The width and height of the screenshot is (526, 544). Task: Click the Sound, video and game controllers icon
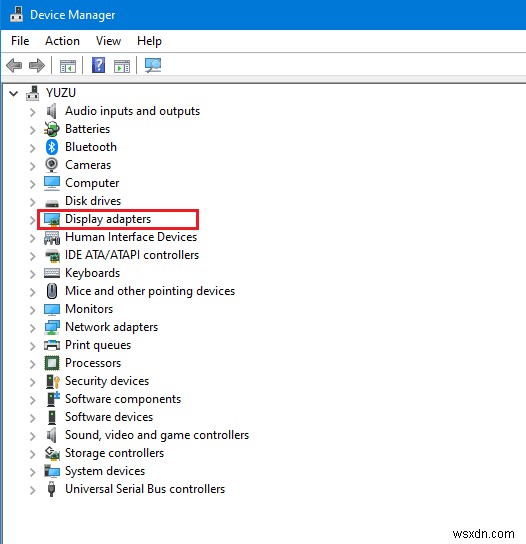[x=52, y=435]
